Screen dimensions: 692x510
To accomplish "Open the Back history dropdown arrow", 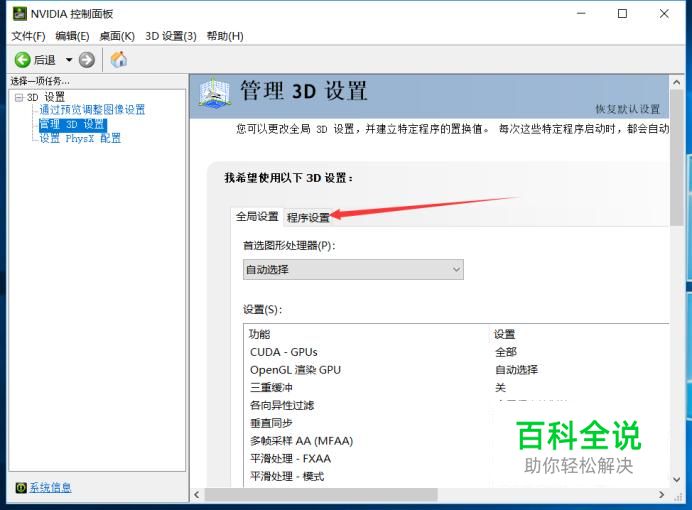I will [69, 60].
